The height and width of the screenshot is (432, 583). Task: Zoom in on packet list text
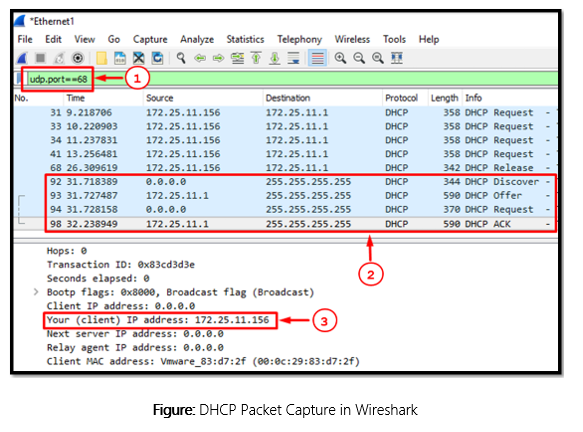pyautogui.click(x=340, y=58)
